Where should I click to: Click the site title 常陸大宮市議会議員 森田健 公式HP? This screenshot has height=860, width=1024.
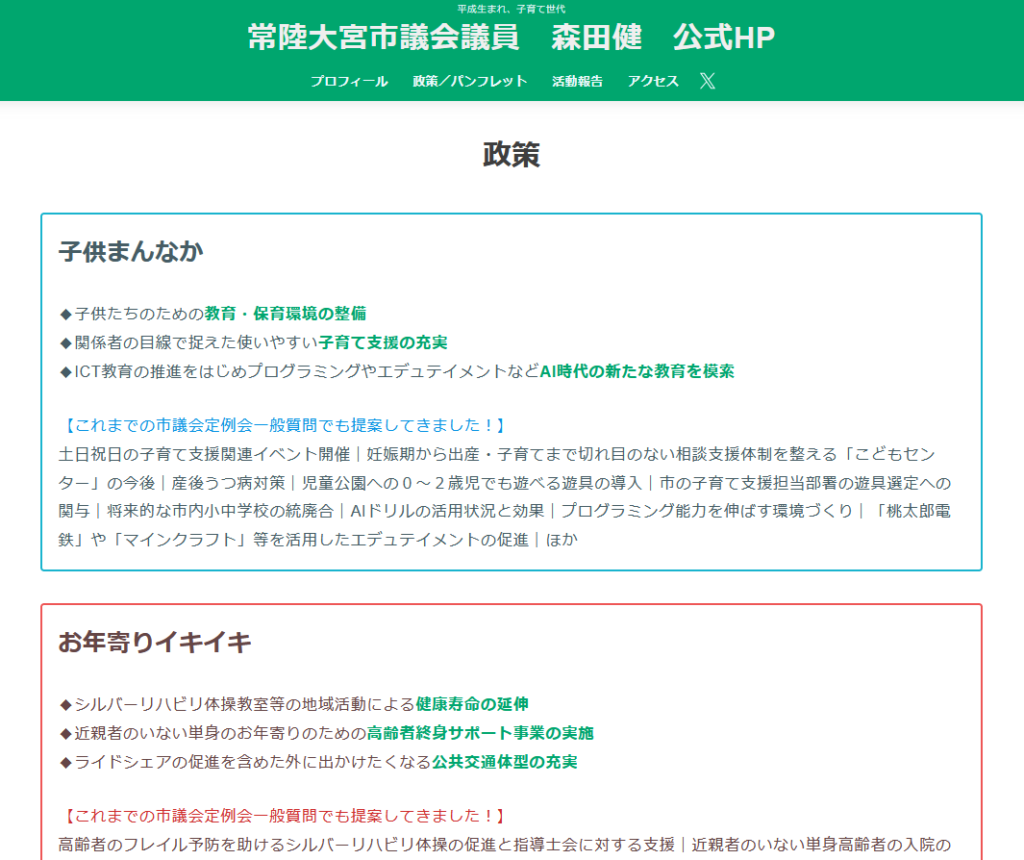point(511,38)
